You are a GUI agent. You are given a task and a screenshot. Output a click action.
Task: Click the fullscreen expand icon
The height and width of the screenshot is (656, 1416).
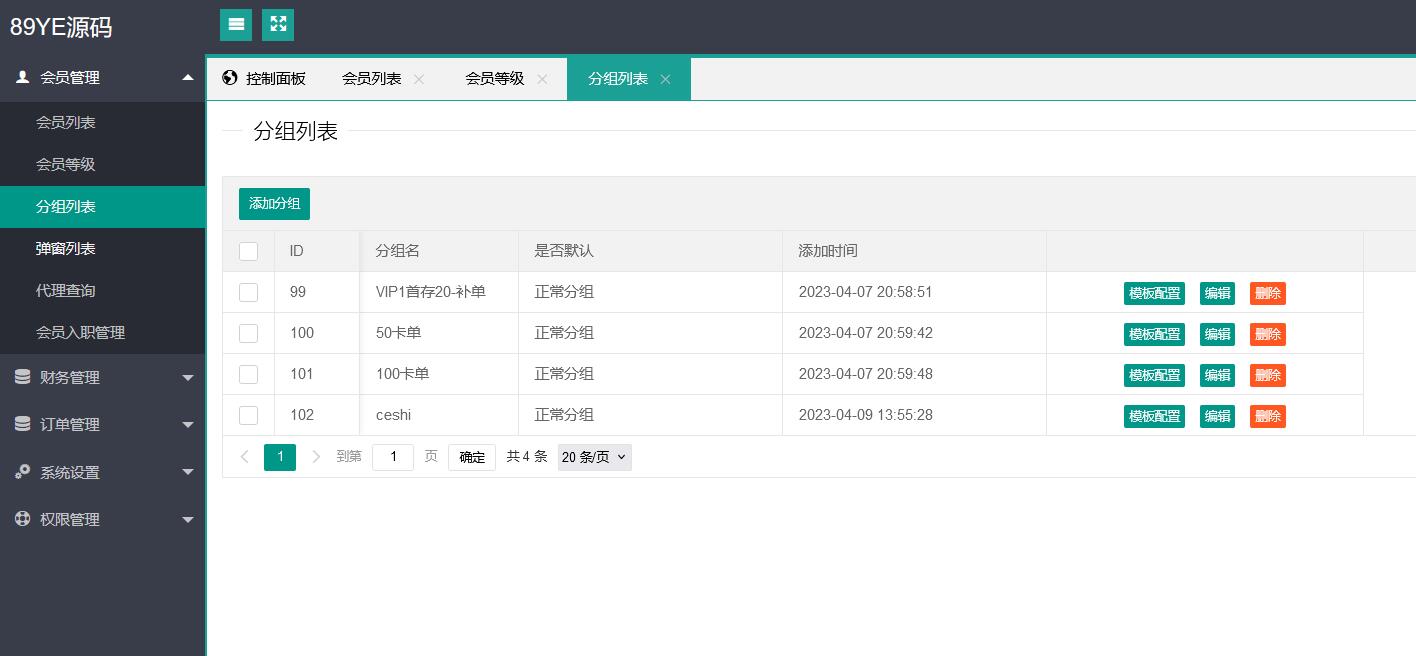(278, 25)
